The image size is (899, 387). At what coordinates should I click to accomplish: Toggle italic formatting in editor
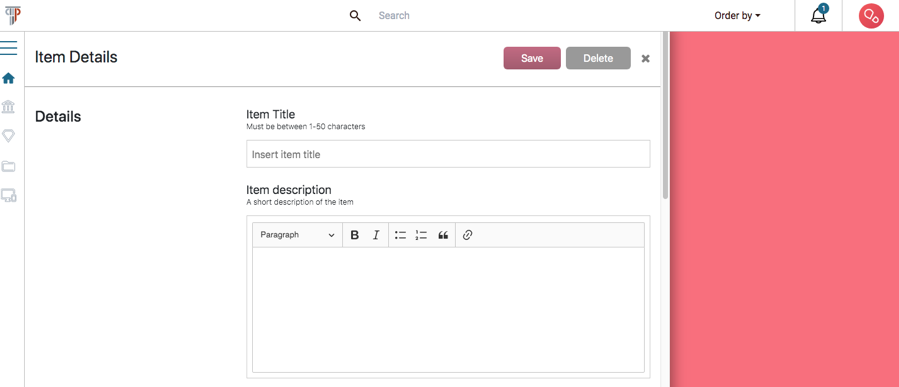tap(376, 235)
